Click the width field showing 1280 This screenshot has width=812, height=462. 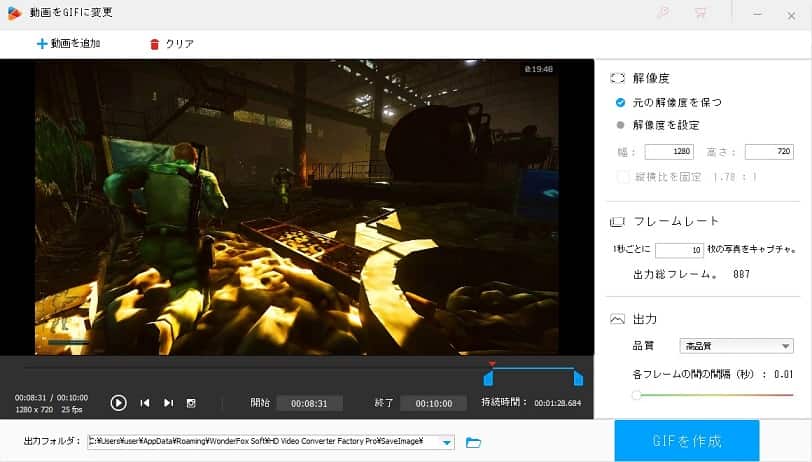669,151
